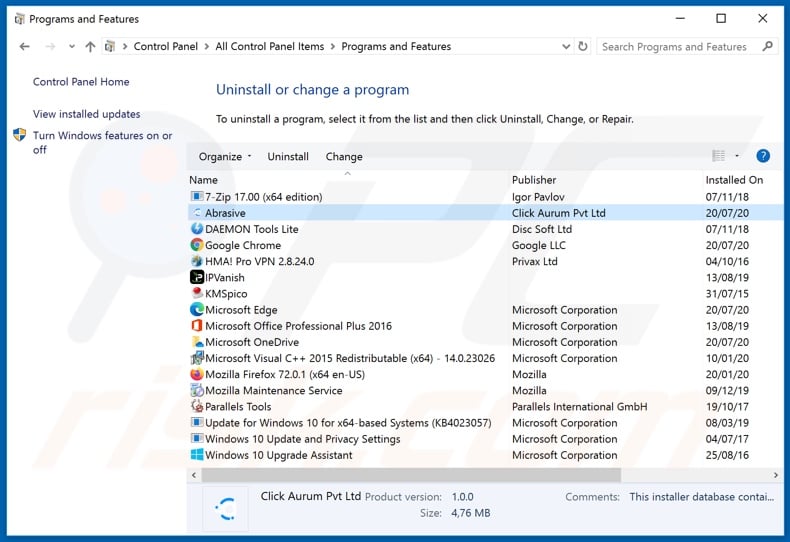Select Mozilla Firefox 72.0.1 entry

point(285,374)
